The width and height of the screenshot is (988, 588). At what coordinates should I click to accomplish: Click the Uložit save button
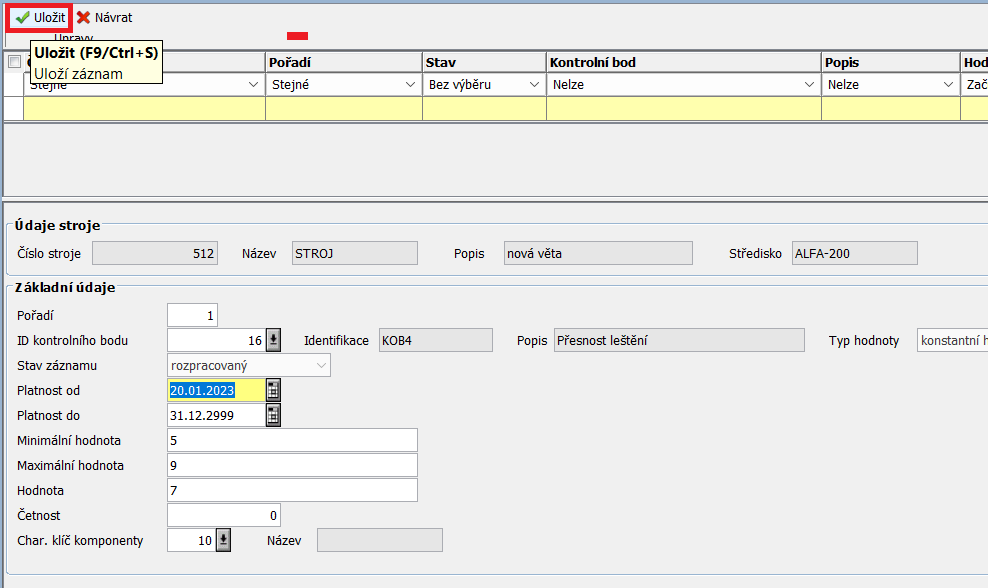(41, 18)
